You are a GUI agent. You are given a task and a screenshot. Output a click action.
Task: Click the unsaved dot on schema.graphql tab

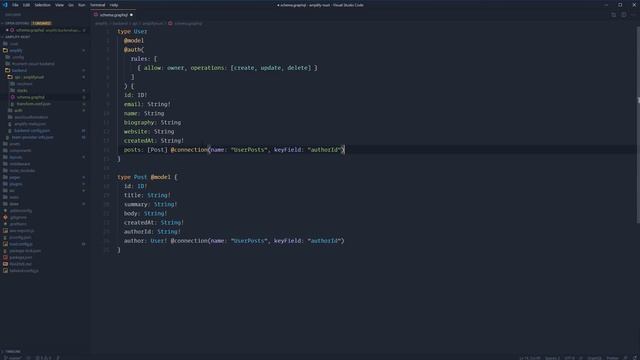tap(131, 15)
